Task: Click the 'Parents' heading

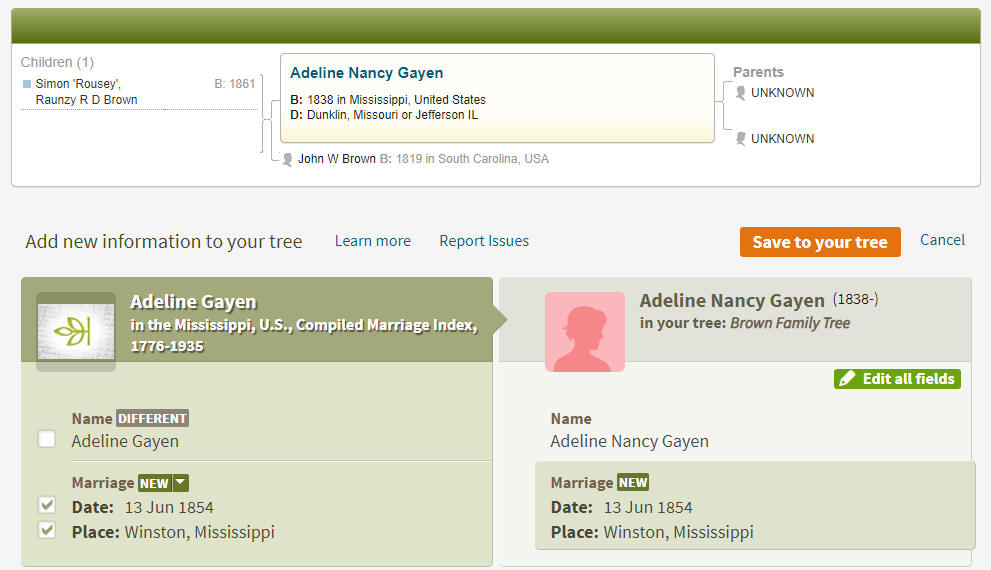Action: pos(758,72)
